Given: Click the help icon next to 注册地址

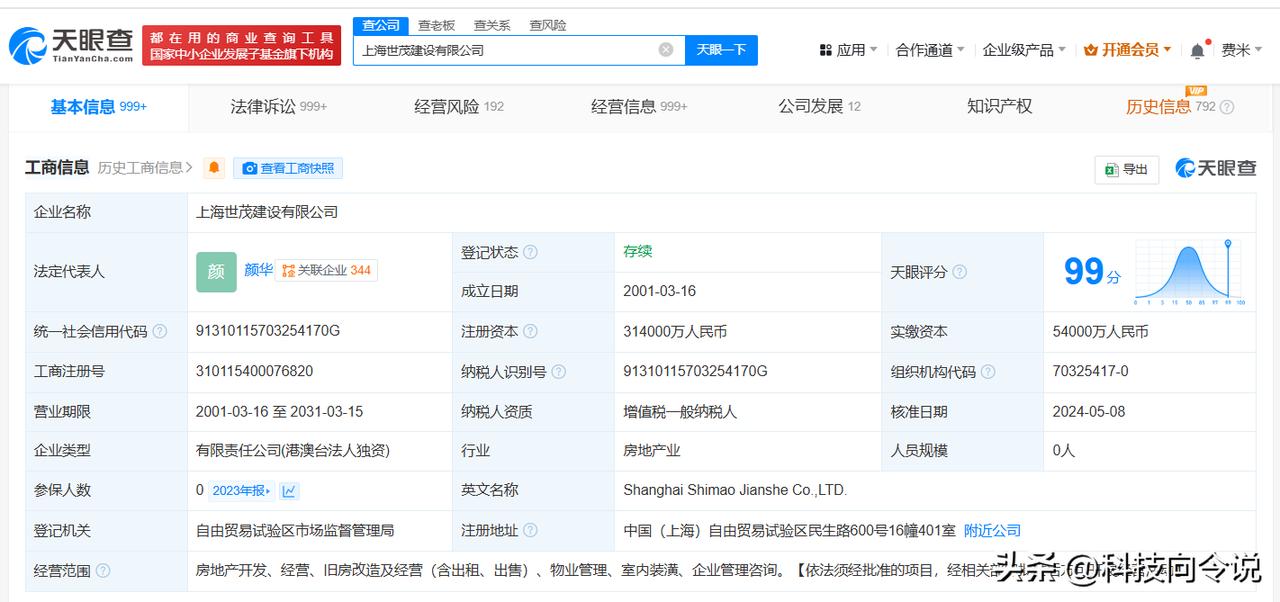Looking at the screenshot, I should coord(530,530).
